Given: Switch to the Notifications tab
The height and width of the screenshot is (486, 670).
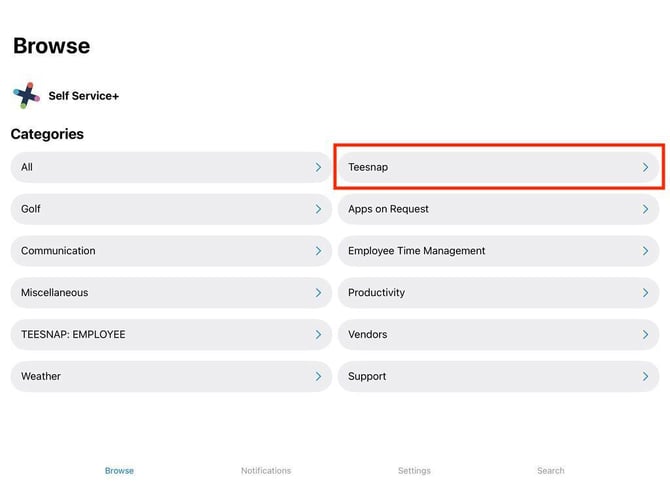Looking at the screenshot, I should point(266,471).
